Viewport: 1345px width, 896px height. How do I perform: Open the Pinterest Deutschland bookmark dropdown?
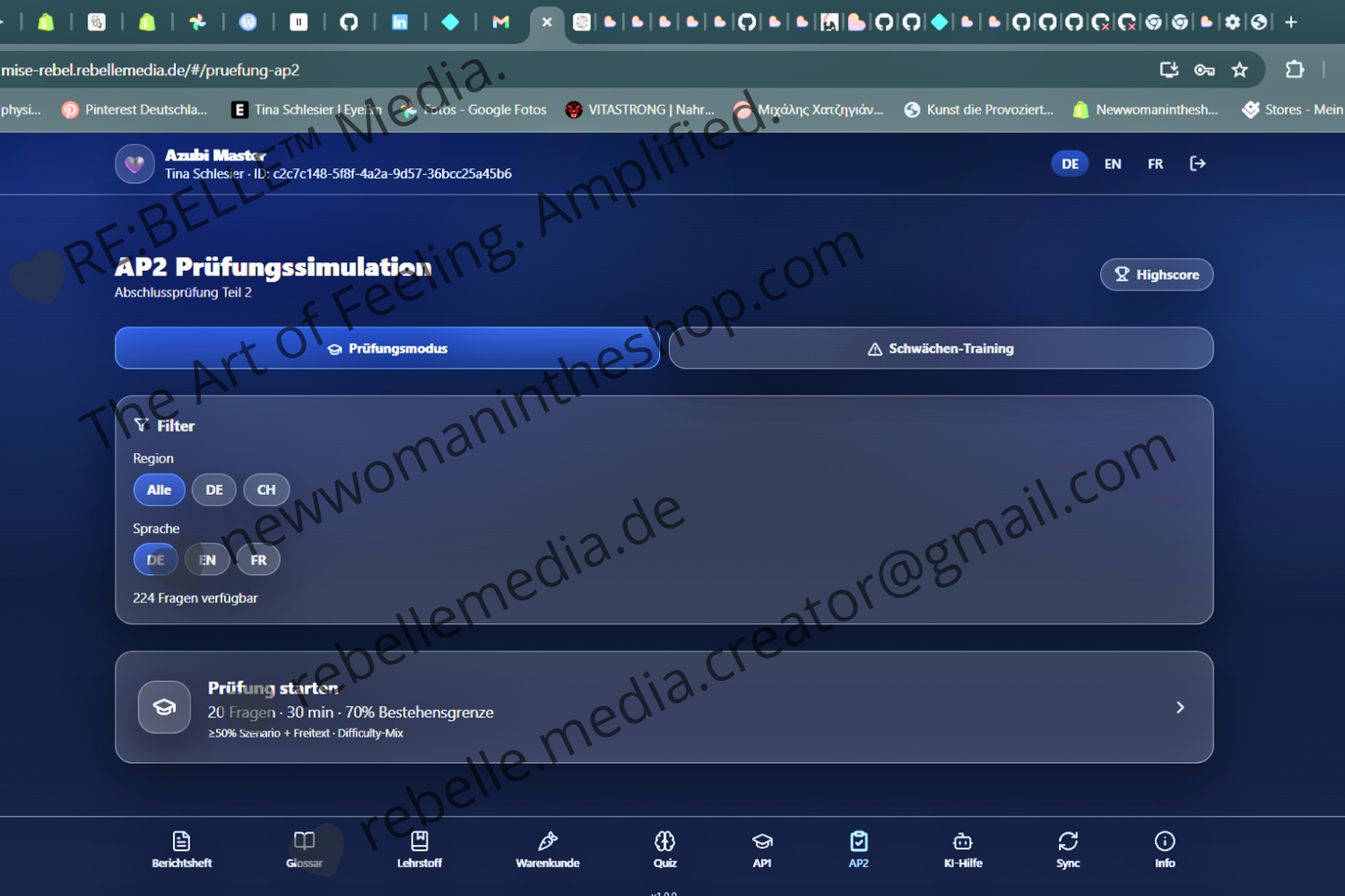134,109
